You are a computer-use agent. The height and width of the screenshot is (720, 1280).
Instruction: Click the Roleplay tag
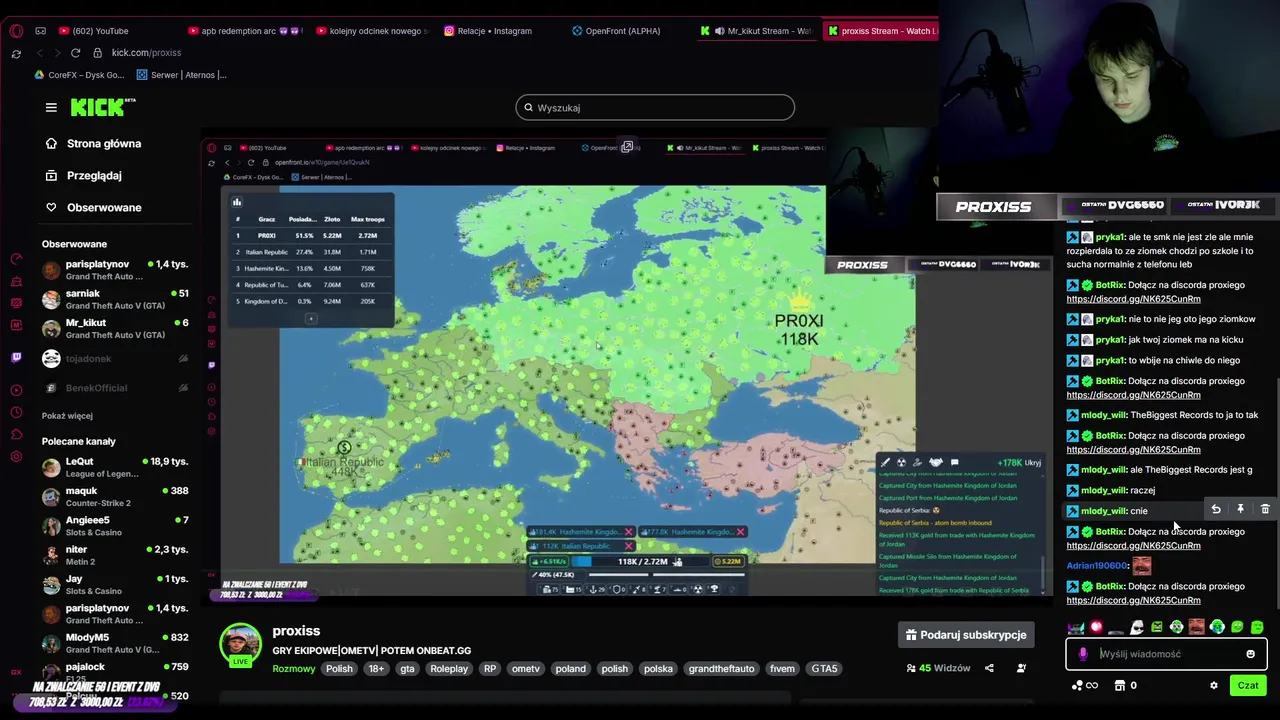click(x=449, y=669)
